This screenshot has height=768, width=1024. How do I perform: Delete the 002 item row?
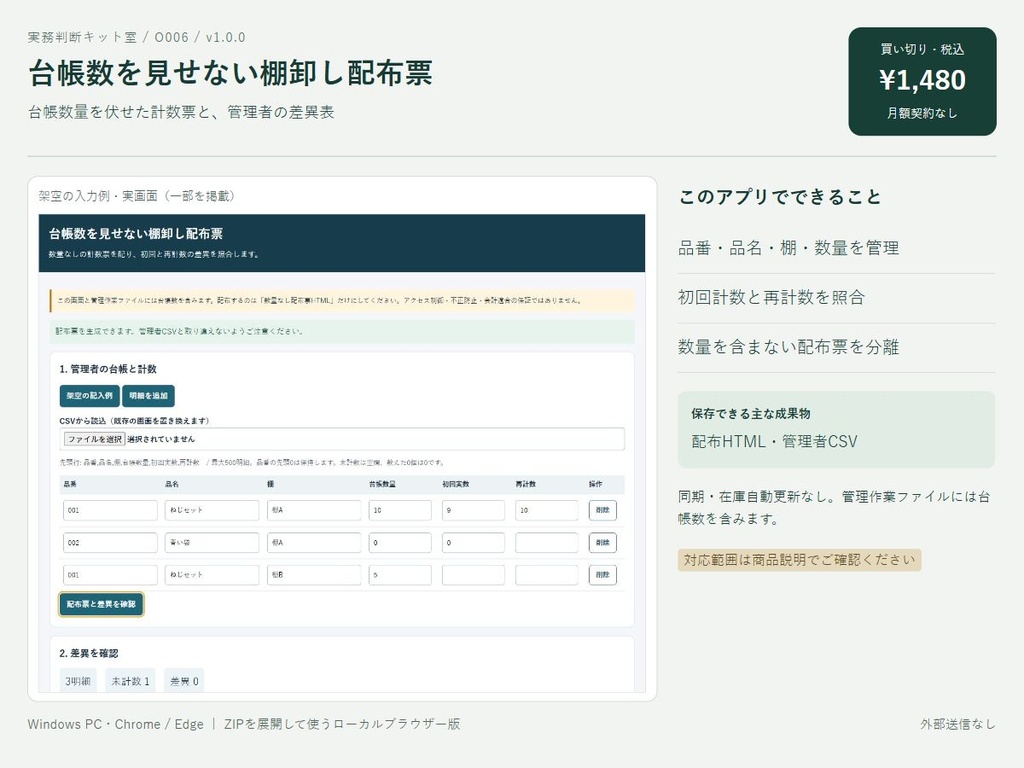602,543
